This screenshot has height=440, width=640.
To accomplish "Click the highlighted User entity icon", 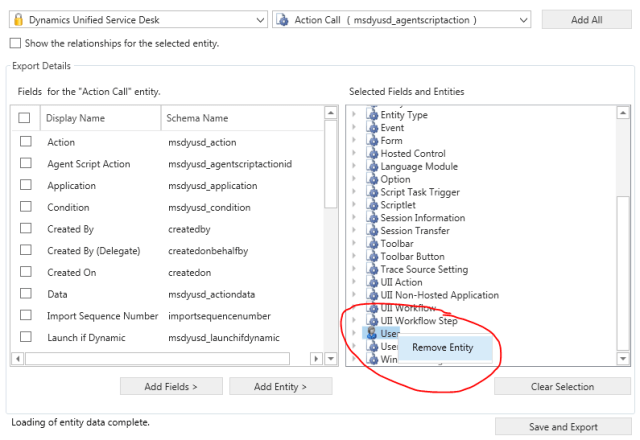I will click(x=371, y=333).
